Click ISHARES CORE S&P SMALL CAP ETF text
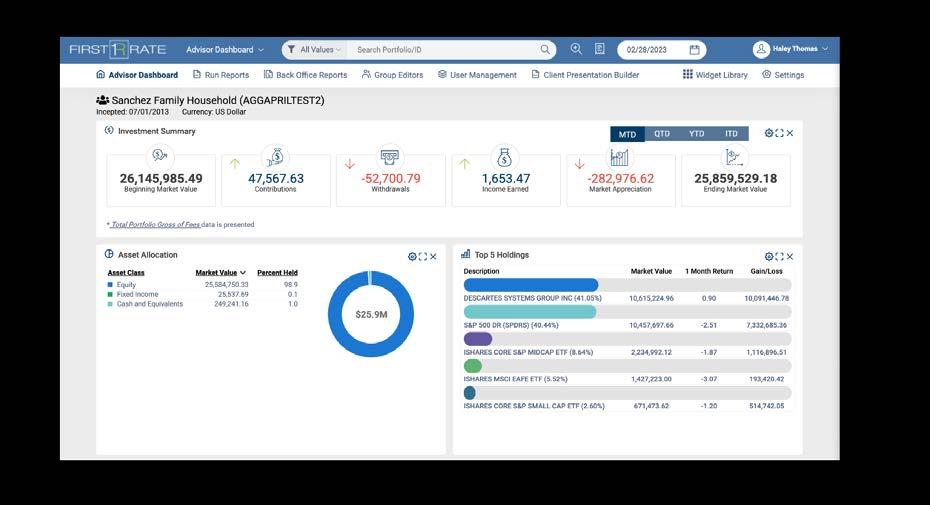The height and width of the screenshot is (505, 930). [x=534, y=406]
